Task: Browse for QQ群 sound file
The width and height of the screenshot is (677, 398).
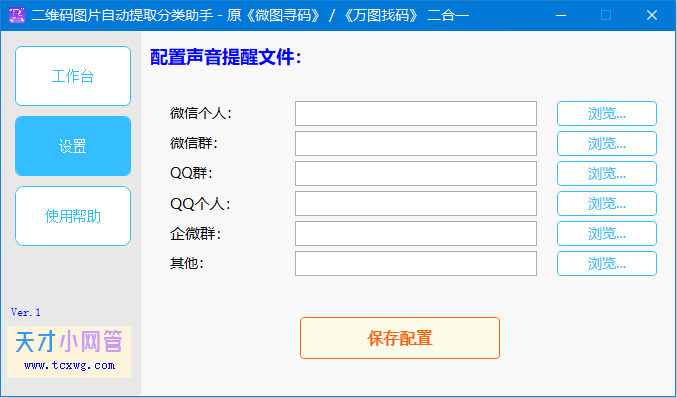Action: point(607,174)
